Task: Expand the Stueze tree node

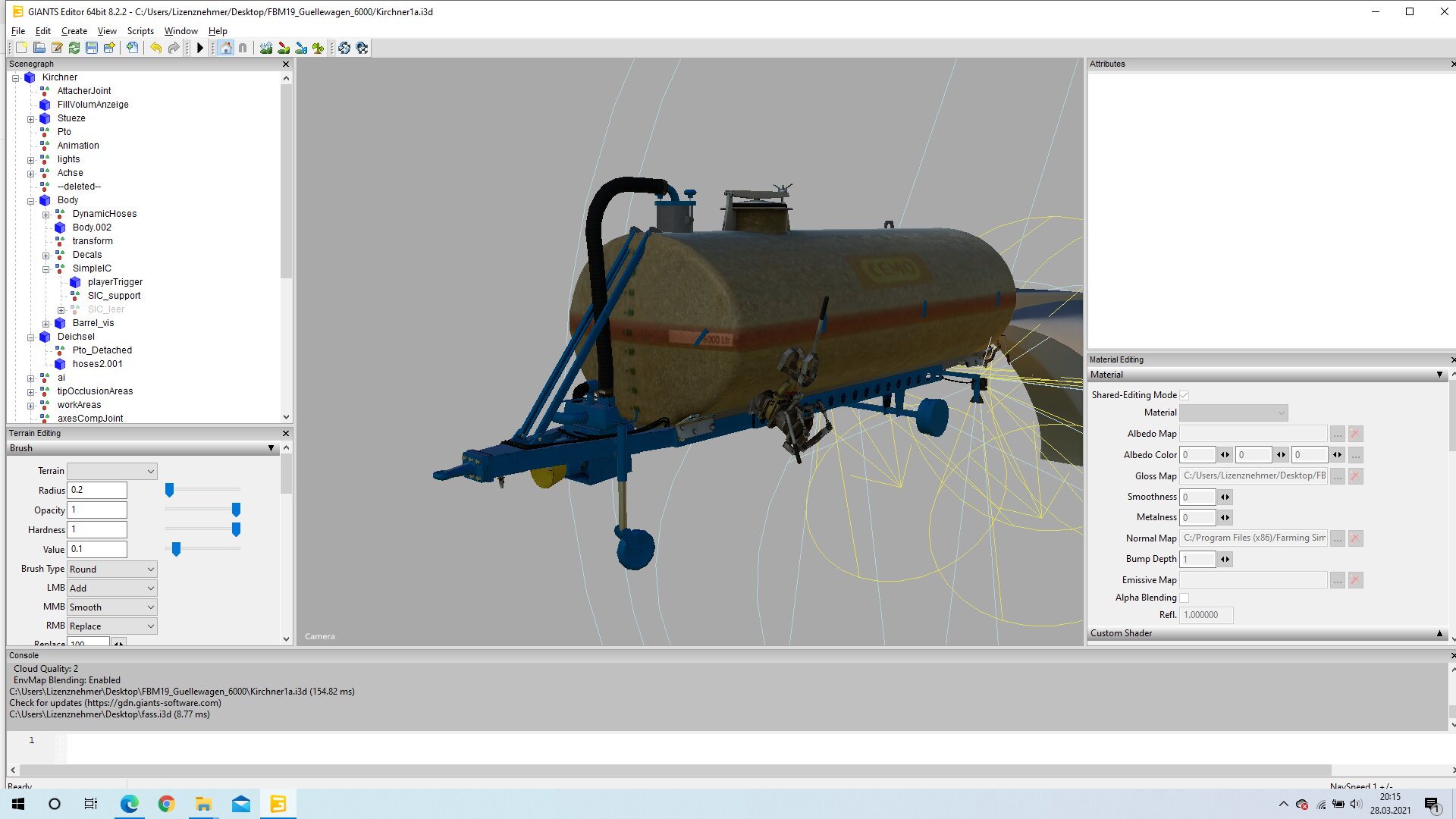Action: 30,119
